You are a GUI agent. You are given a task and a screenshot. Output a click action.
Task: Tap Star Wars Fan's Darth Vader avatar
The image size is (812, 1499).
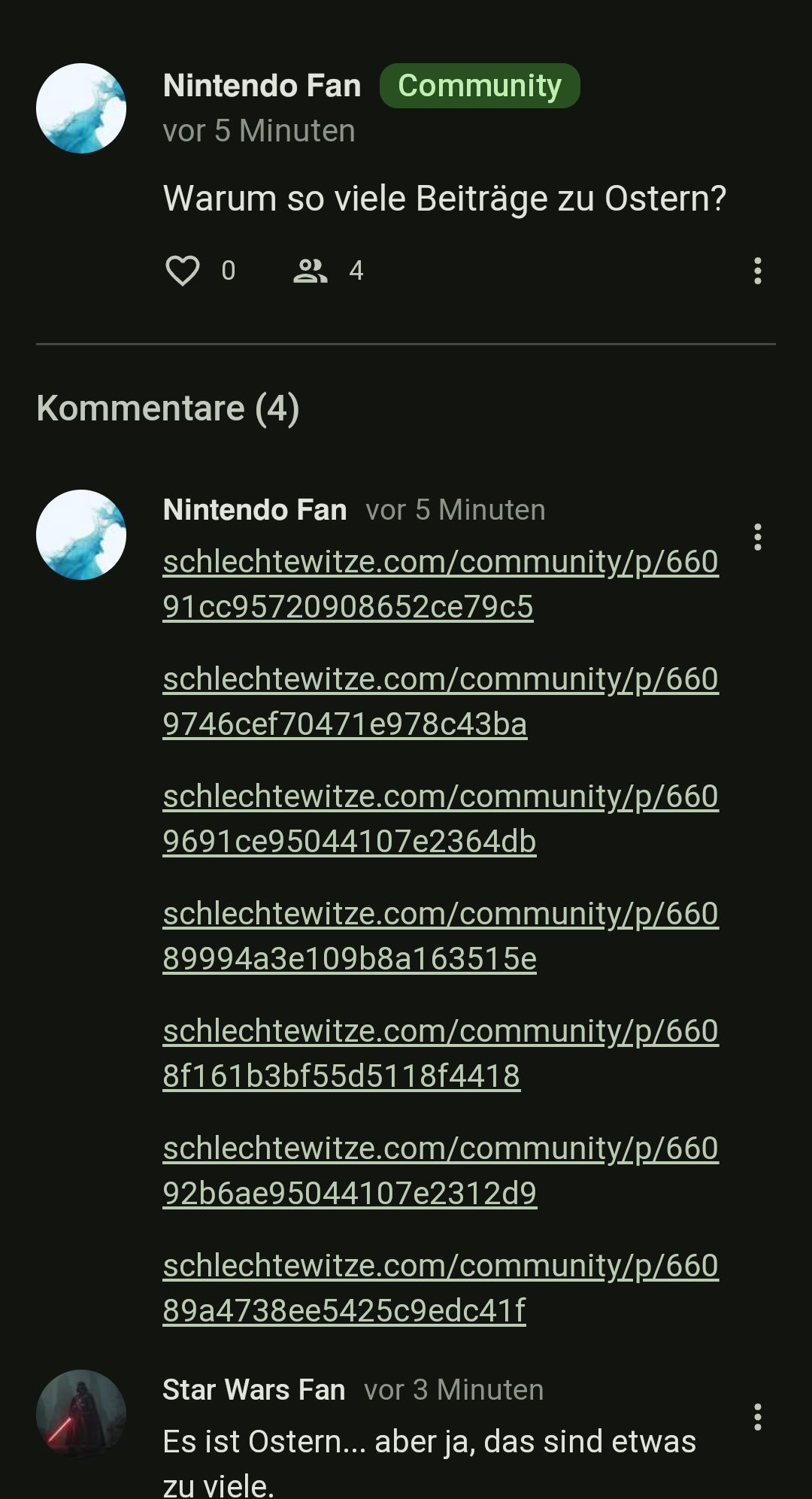81,1414
